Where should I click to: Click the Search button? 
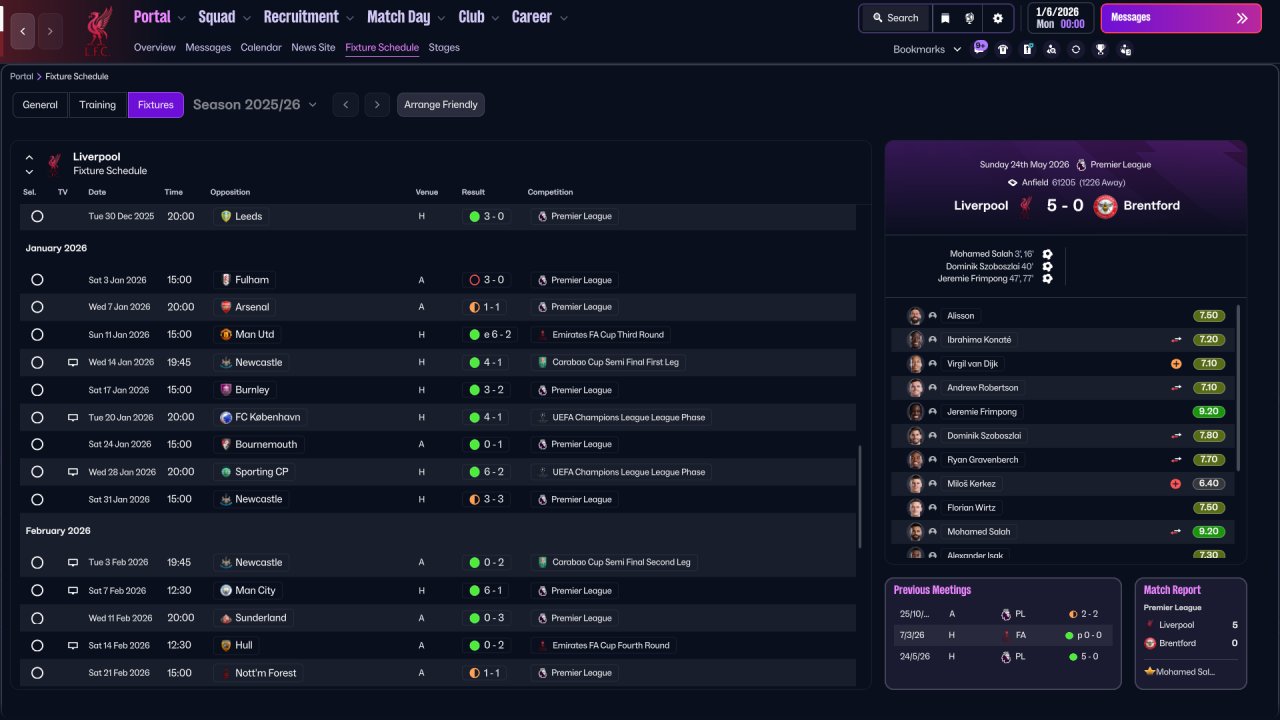895,18
